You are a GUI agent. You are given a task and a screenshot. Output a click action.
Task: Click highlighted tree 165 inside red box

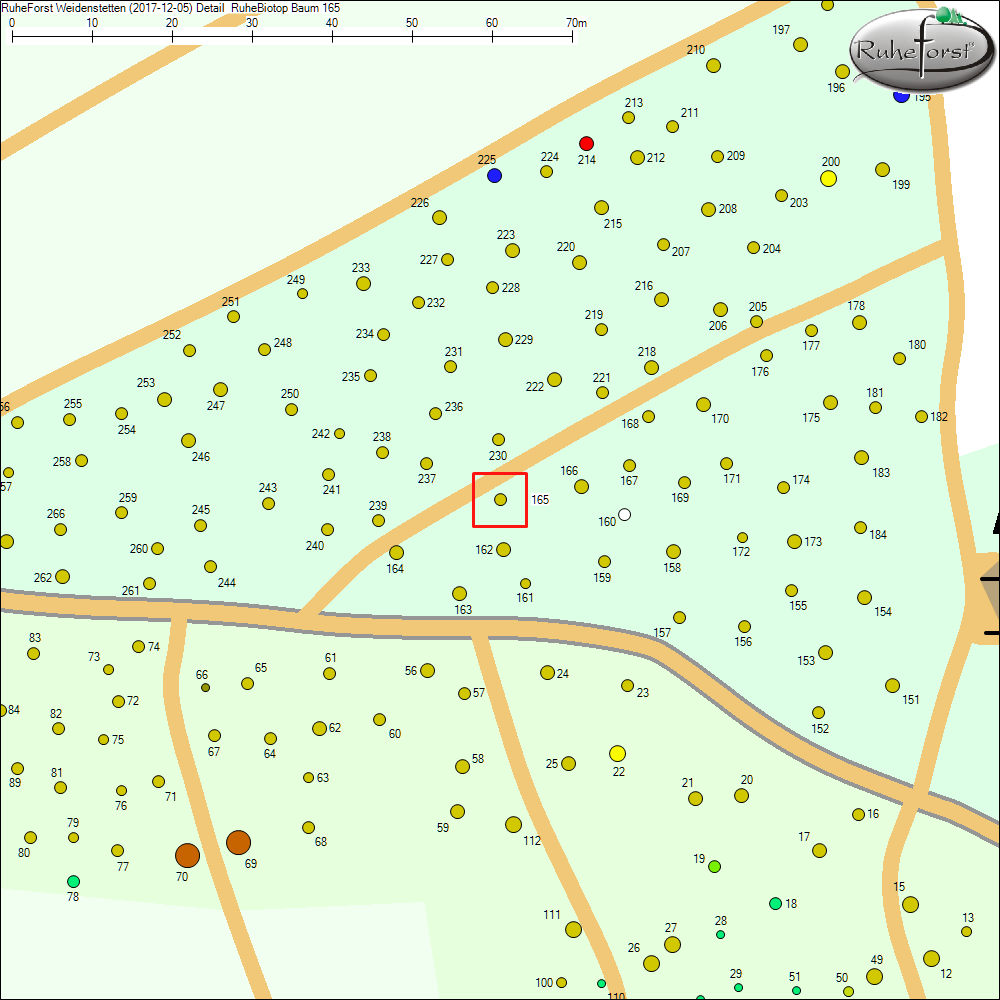[500, 499]
